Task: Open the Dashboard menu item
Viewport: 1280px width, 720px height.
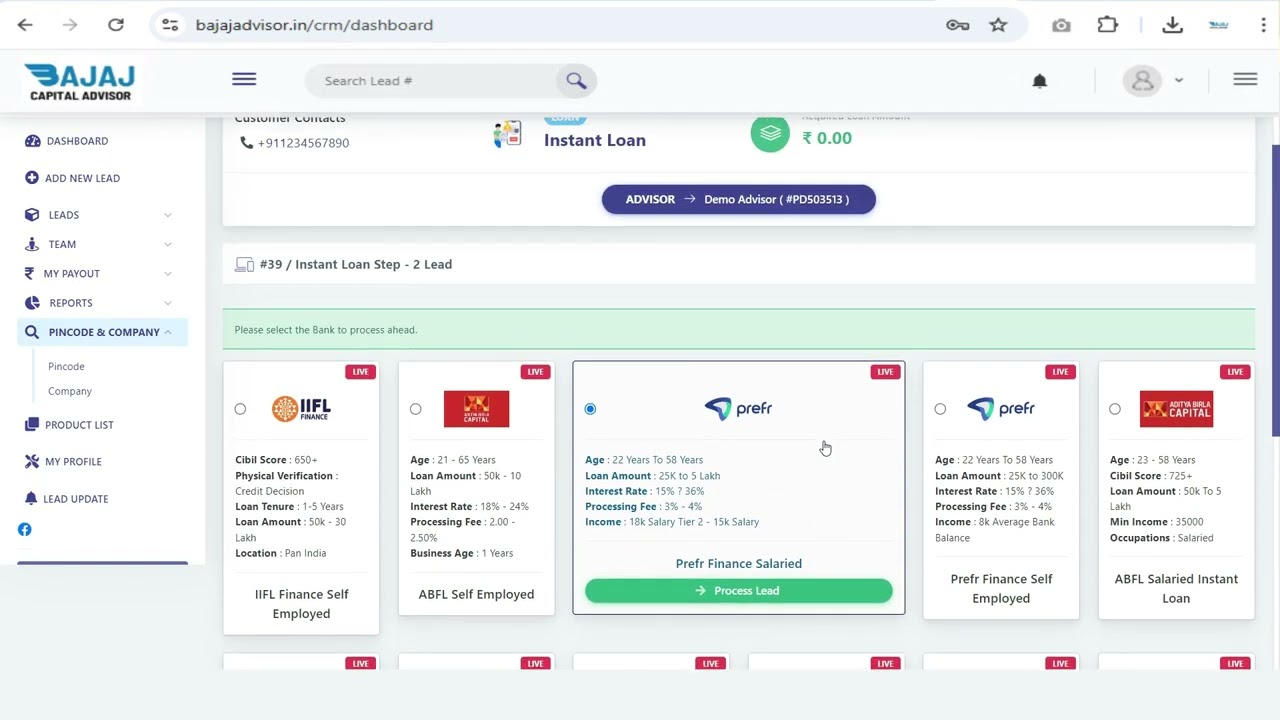Action: point(77,141)
